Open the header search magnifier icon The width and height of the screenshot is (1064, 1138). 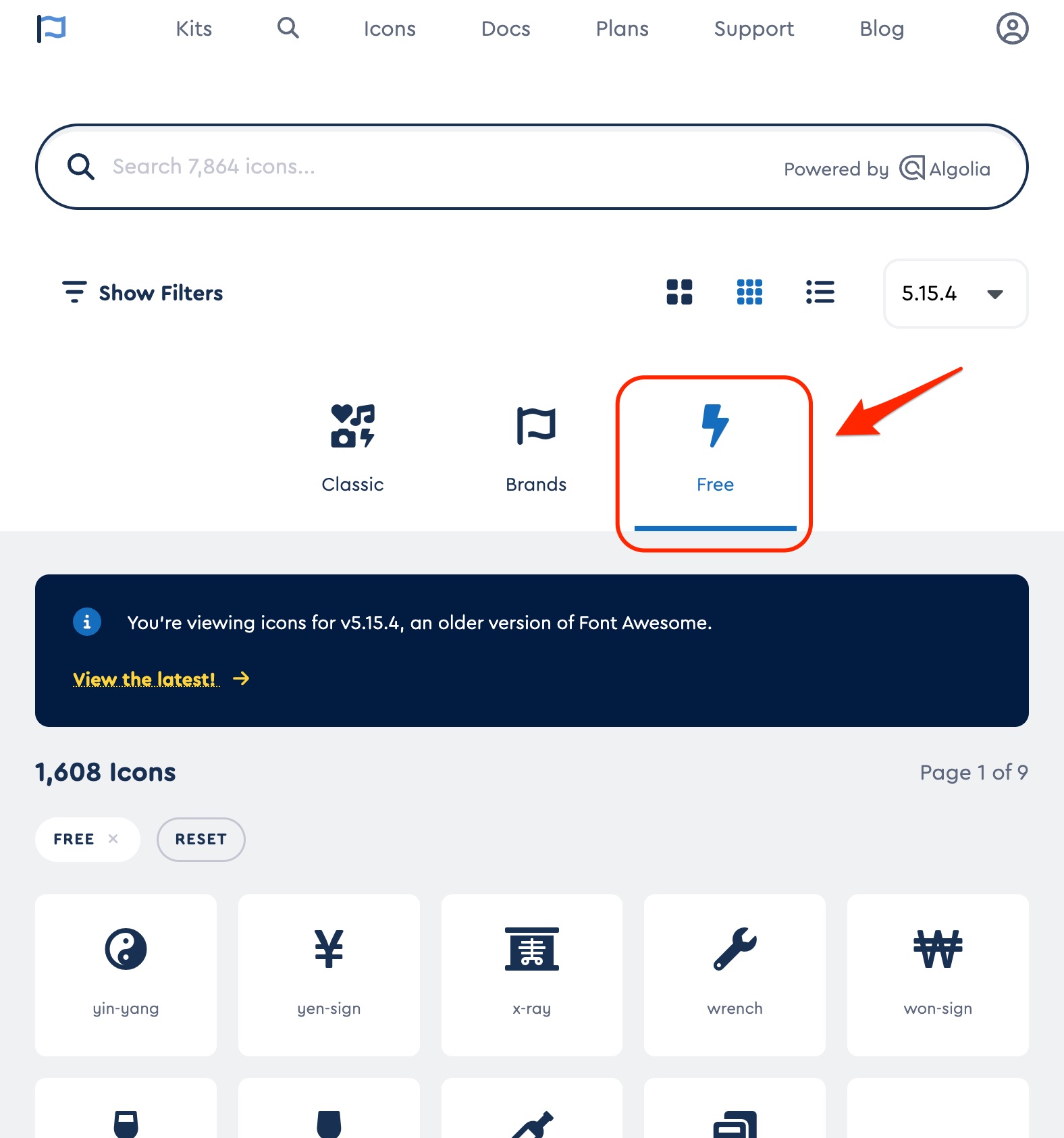(x=288, y=28)
